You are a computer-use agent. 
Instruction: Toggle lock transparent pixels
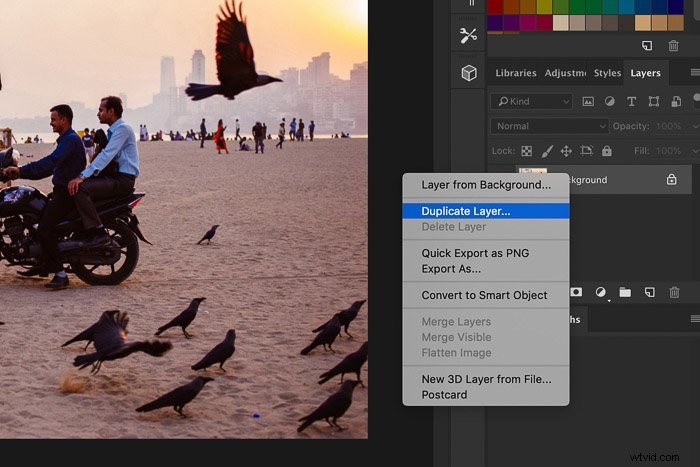click(x=527, y=151)
